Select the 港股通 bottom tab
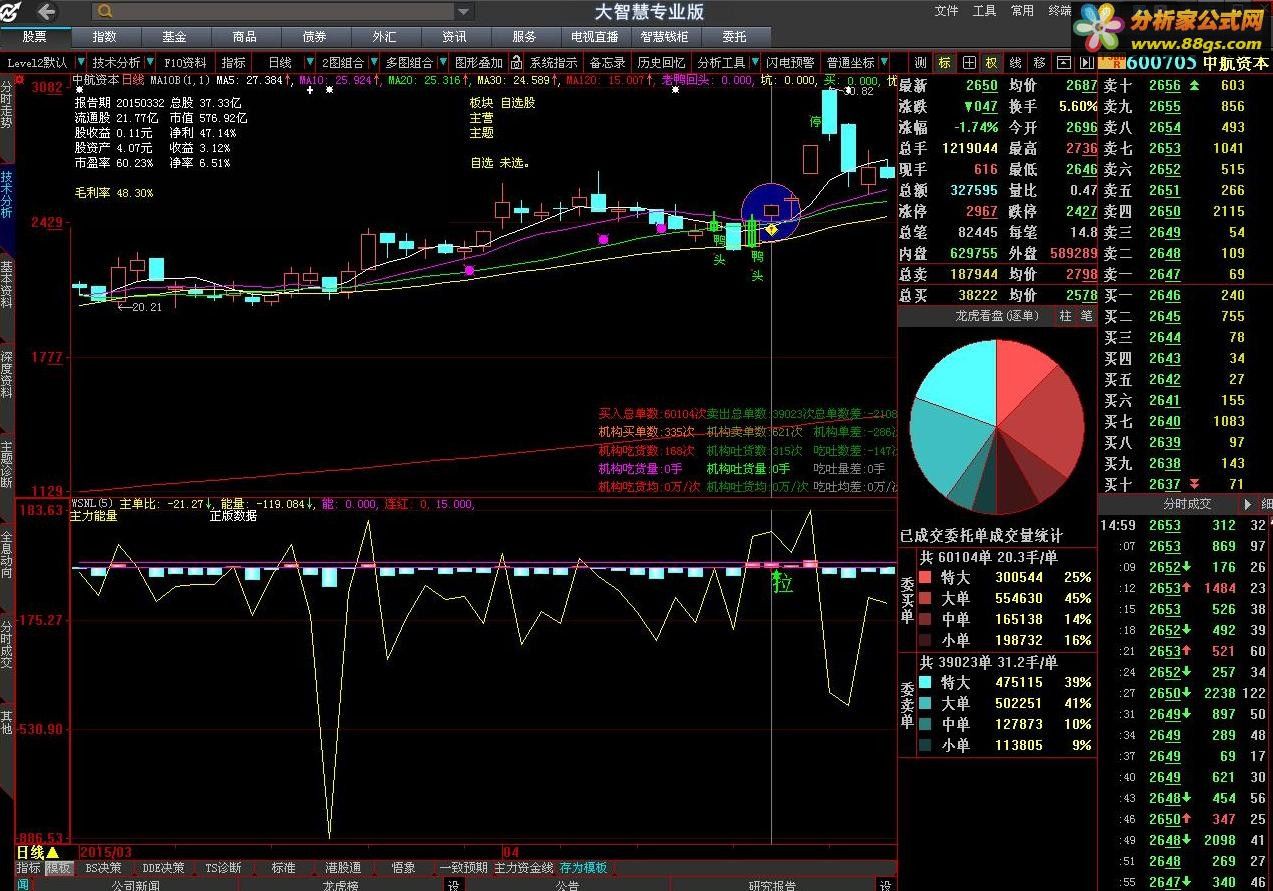Screen dimensions: 1273x891 click(x=343, y=868)
